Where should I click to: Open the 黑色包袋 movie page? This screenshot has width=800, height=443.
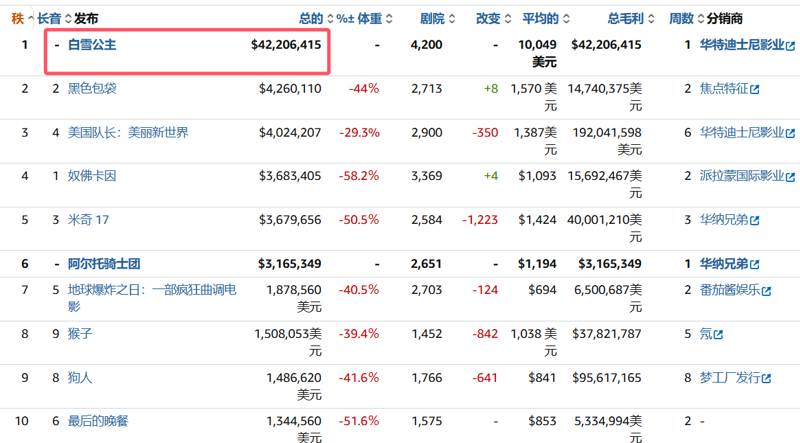(92, 88)
